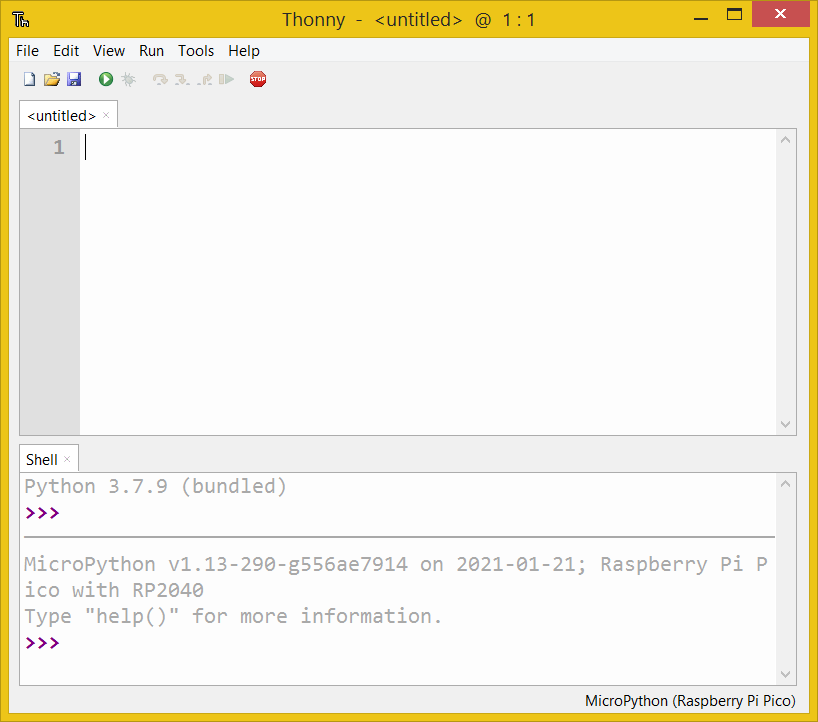Screen dimensions: 818x722
Task: Close the <untitled> editor tab
Action: click(x=106, y=115)
